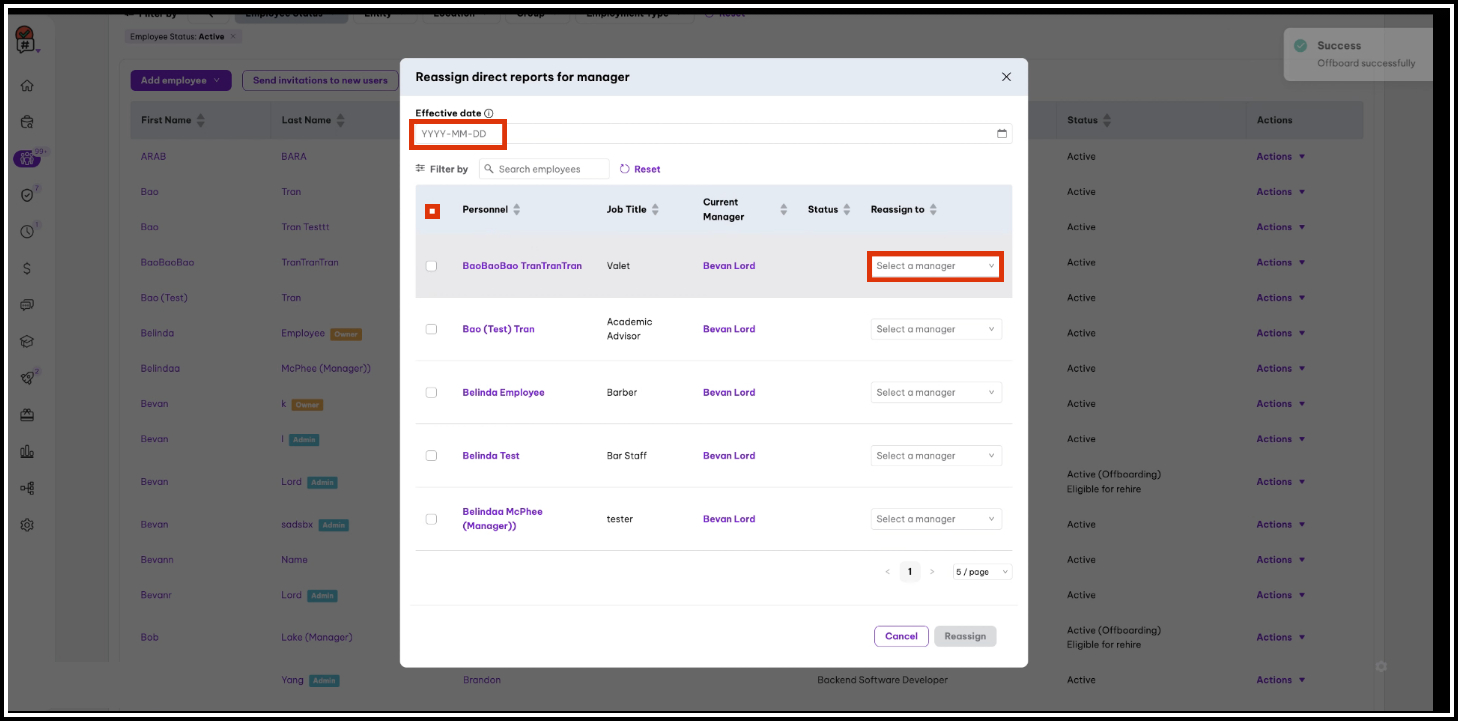Open the Belinda Test employee link
1458x721 pixels.
[x=490, y=455]
